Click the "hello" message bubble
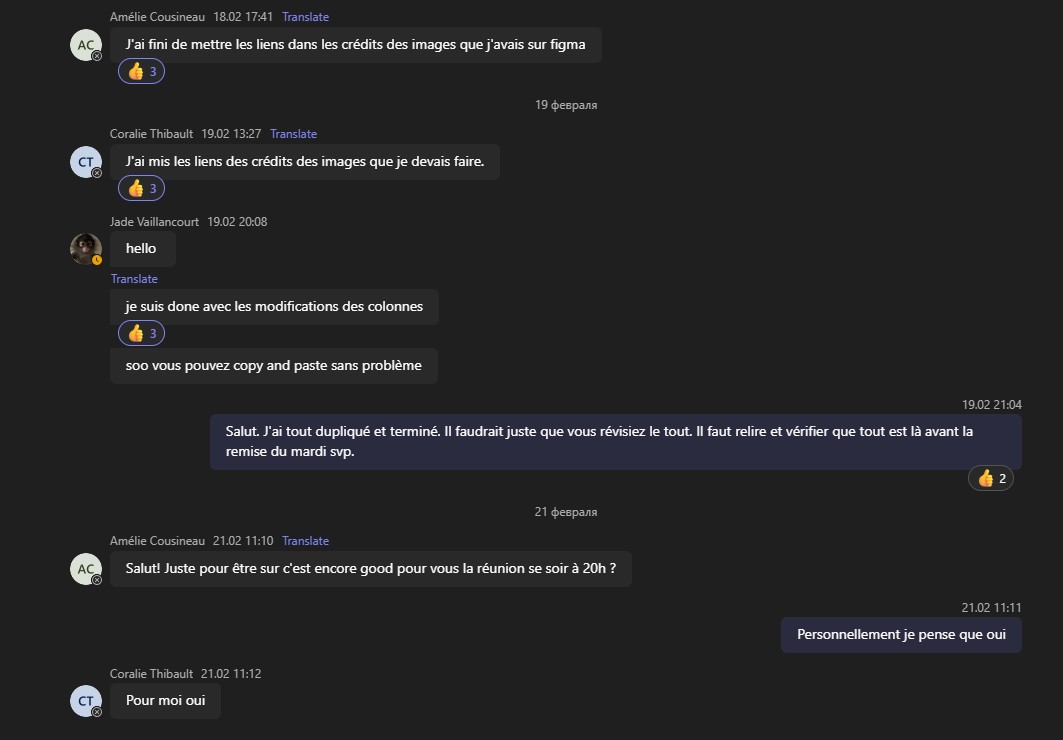This screenshot has height=740, width=1063. pos(142,249)
